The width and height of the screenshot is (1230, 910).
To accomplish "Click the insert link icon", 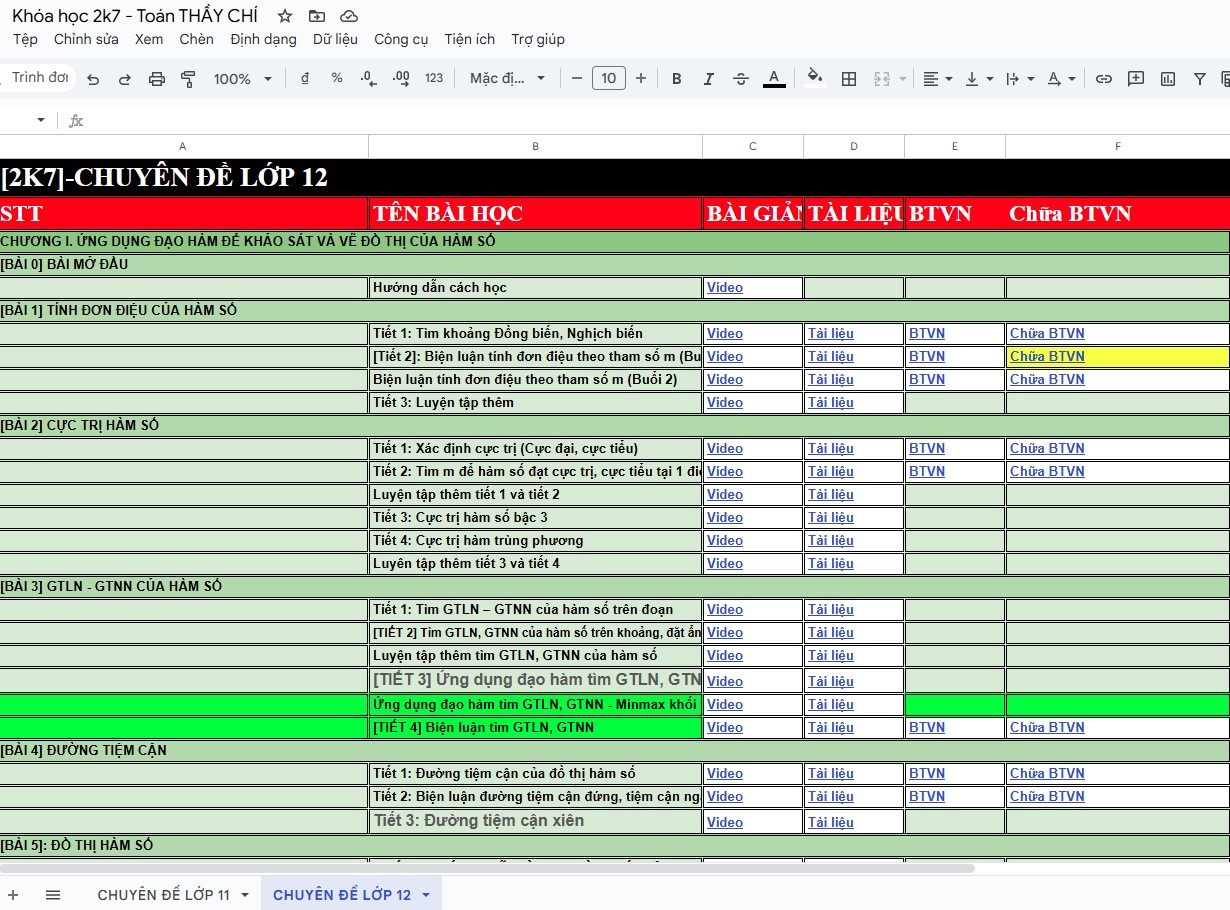I will pyautogui.click(x=1104, y=79).
